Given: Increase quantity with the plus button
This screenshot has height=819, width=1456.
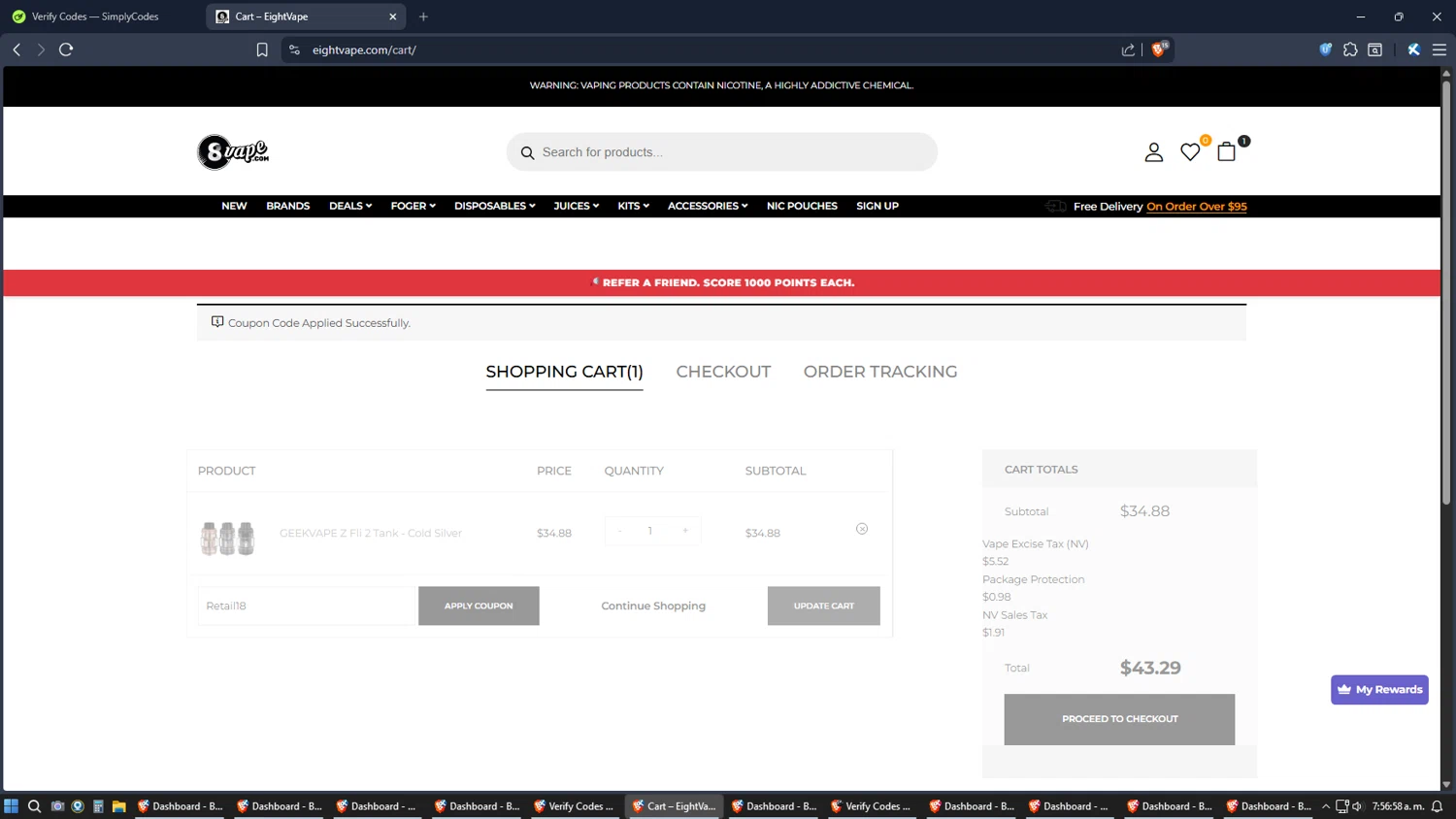Looking at the screenshot, I should (685, 531).
